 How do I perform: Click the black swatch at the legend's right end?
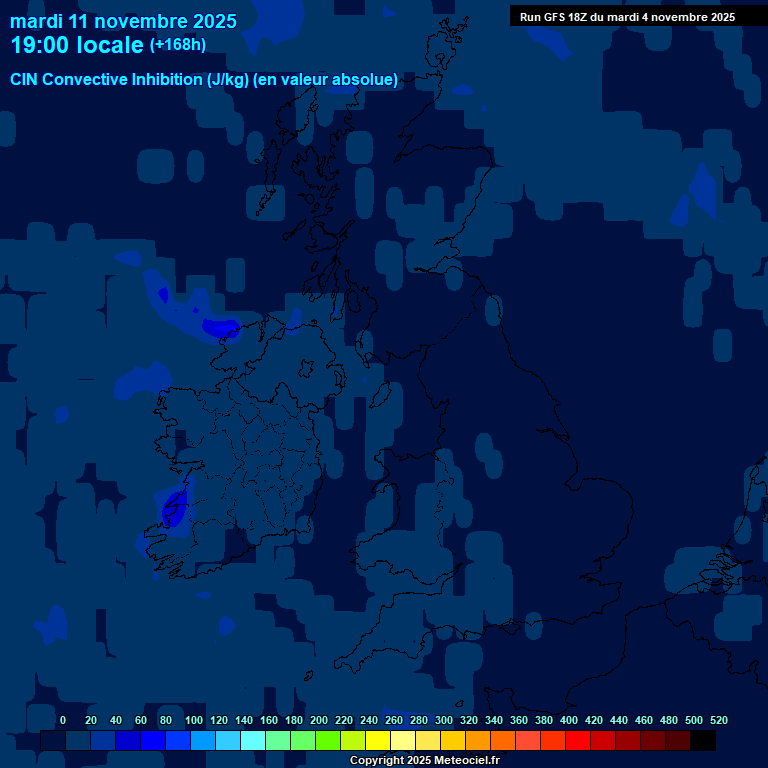[x=702, y=741]
